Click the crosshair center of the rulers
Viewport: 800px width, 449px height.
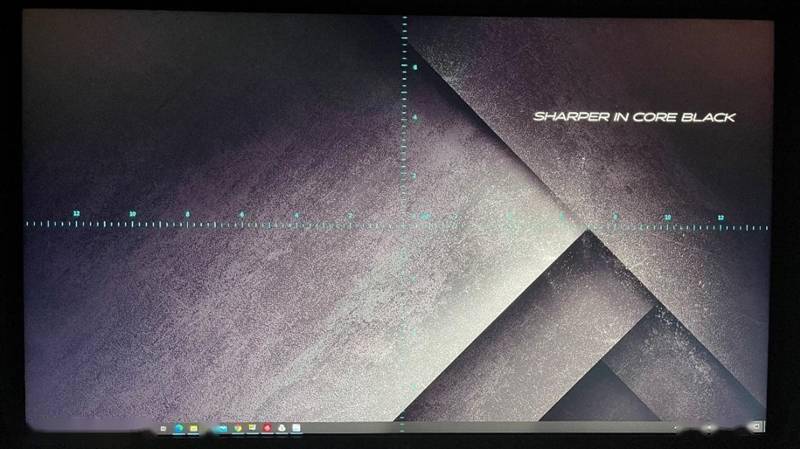[404, 225]
